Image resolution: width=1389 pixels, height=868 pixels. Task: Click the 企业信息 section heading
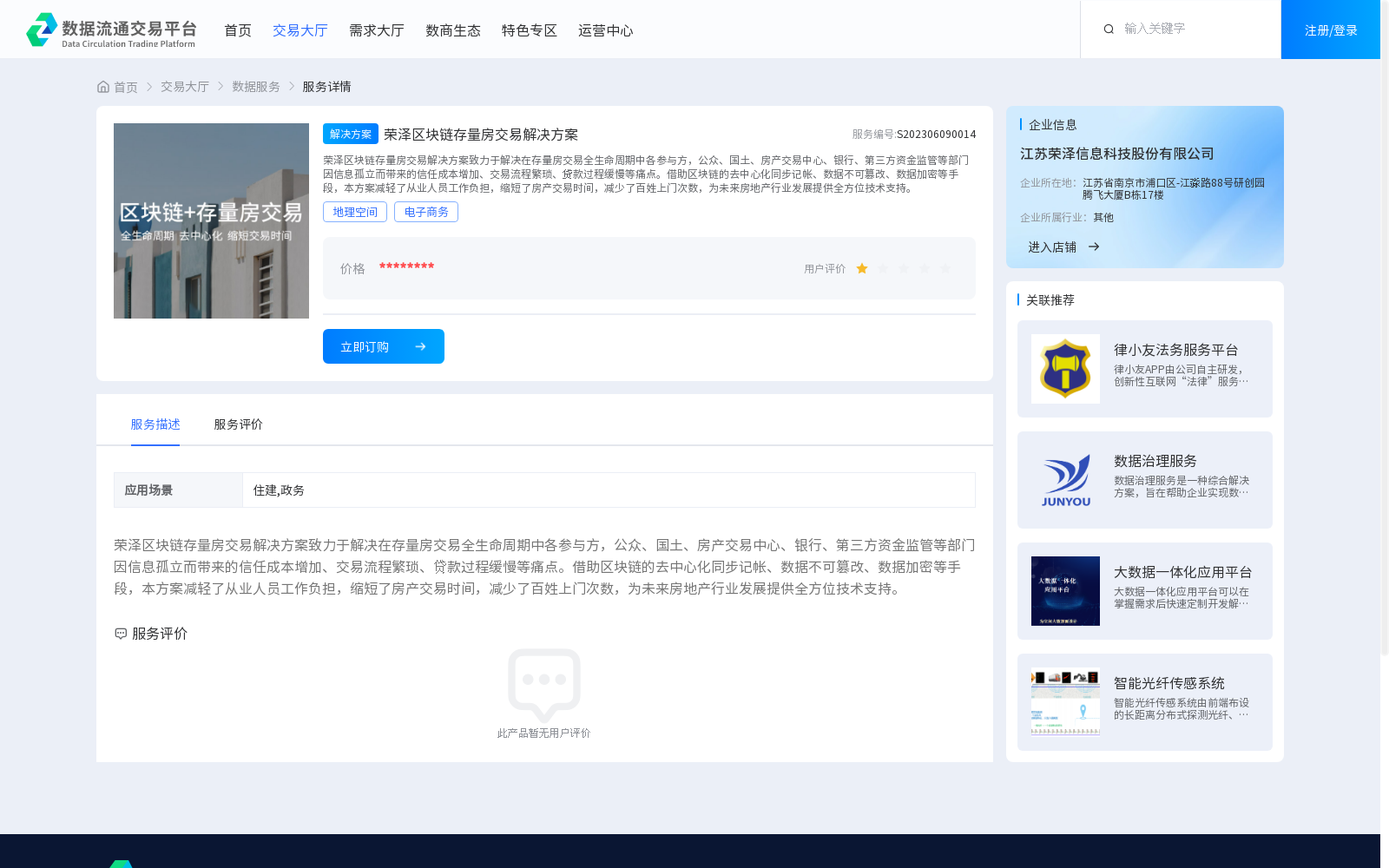[x=1053, y=125]
